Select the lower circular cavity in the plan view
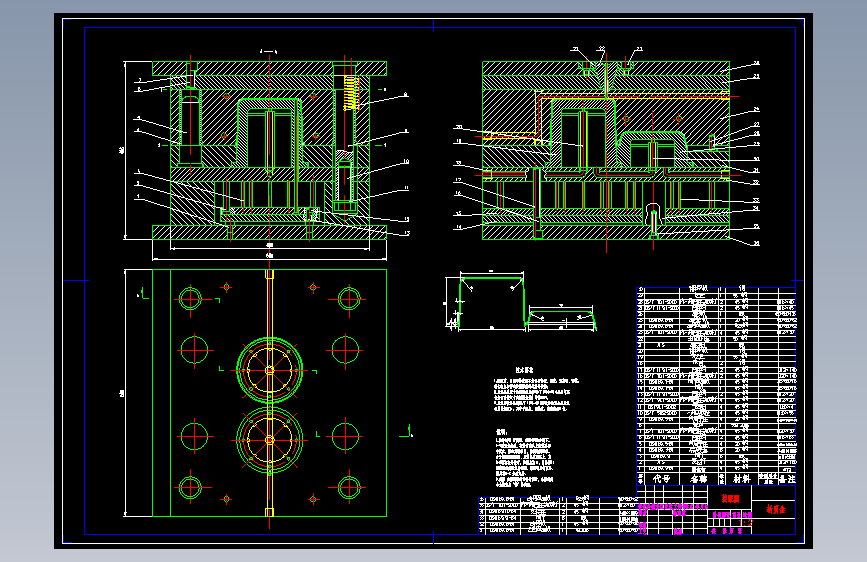The width and height of the screenshot is (867, 562). (269, 440)
